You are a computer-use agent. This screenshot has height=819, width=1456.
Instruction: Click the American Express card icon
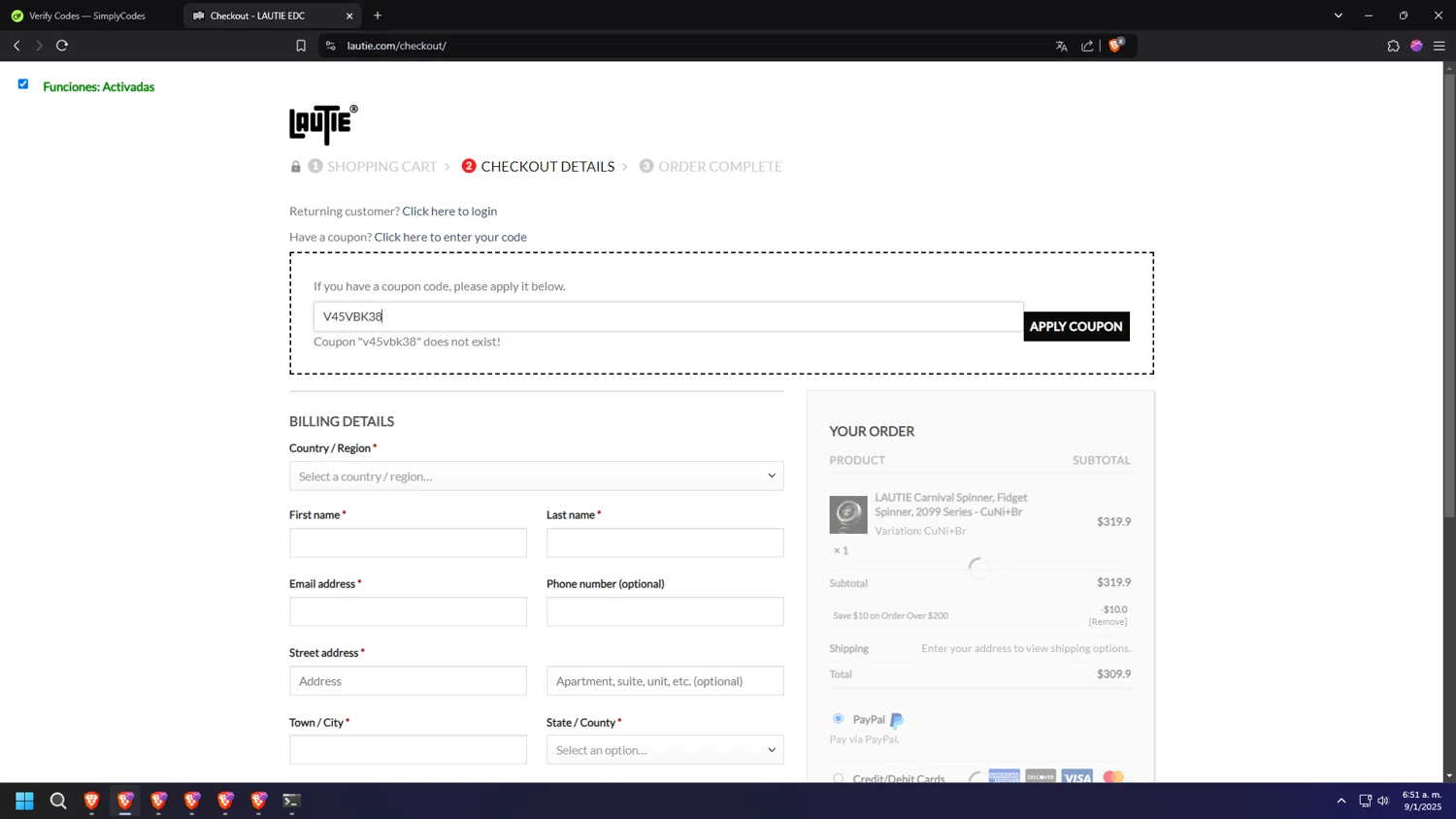tap(1004, 776)
